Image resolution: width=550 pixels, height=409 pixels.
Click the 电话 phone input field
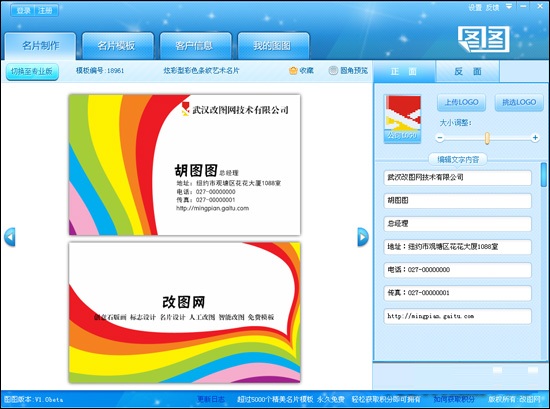click(457, 270)
